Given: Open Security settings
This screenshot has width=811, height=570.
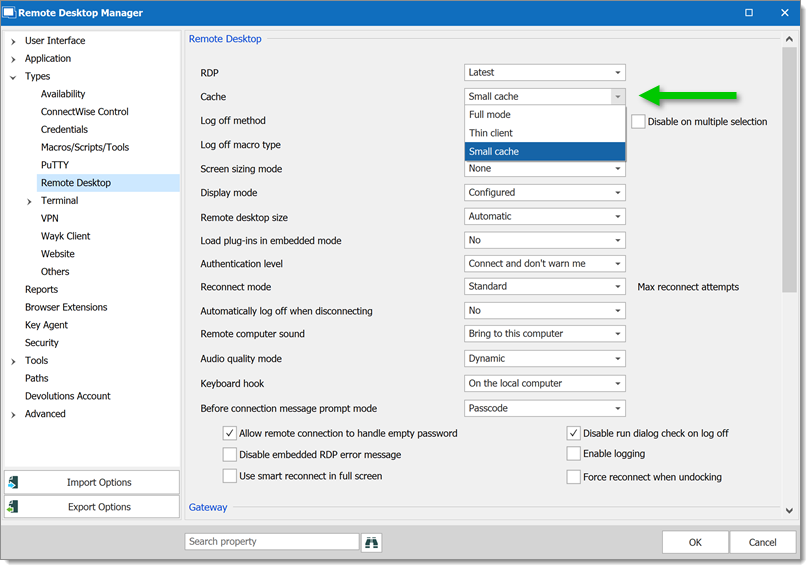Looking at the screenshot, I should tap(42, 342).
